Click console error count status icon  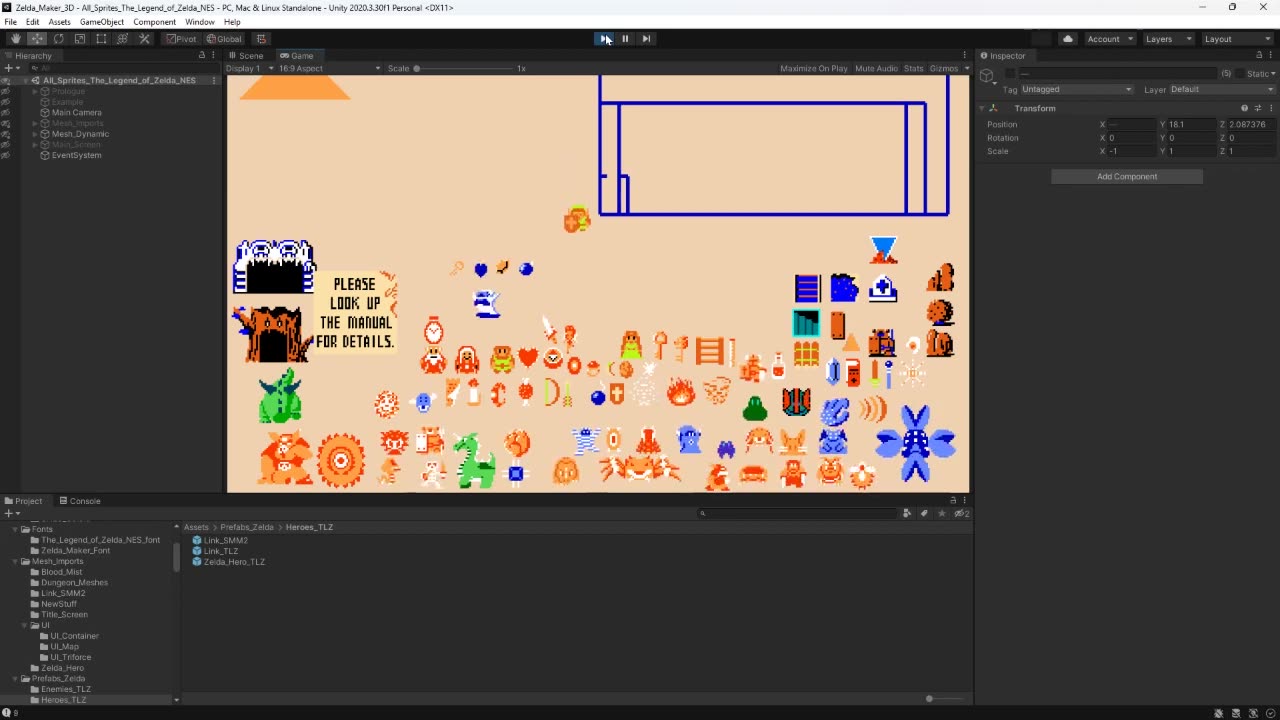(x=8, y=713)
